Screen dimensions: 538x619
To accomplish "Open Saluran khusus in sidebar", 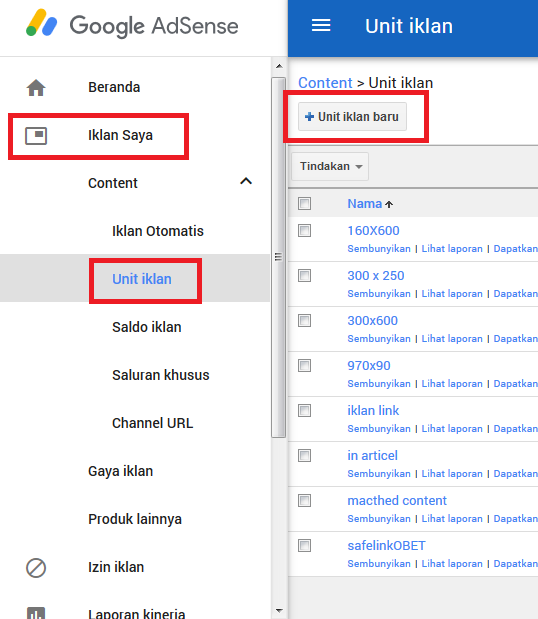I will 161,375.
